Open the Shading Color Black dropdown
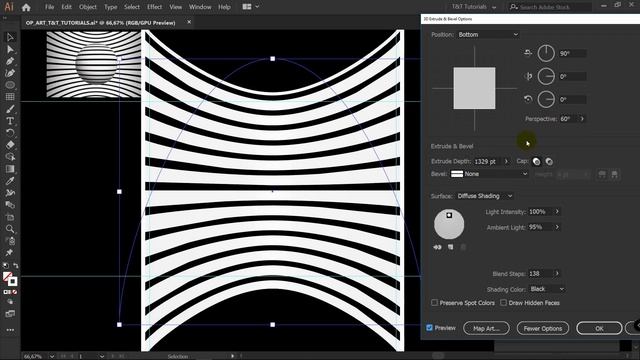This screenshot has width=640, height=360. (x=547, y=289)
